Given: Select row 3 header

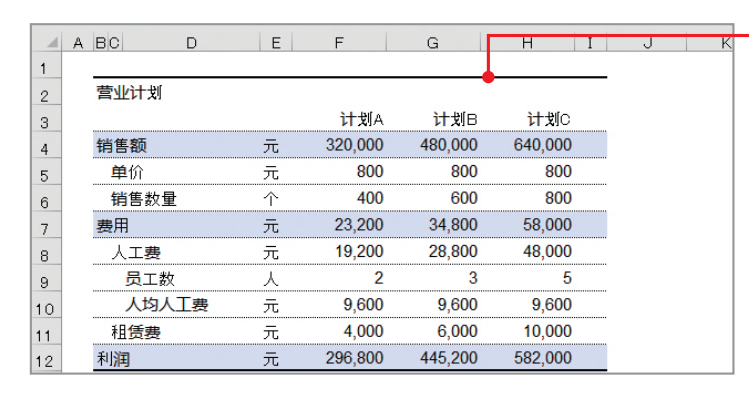Looking at the screenshot, I should click(46, 118).
